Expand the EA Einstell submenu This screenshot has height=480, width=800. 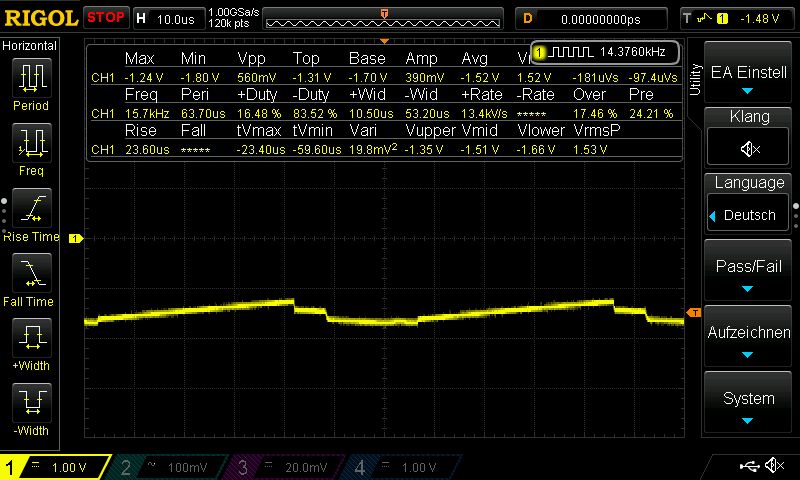coord(749,80)
